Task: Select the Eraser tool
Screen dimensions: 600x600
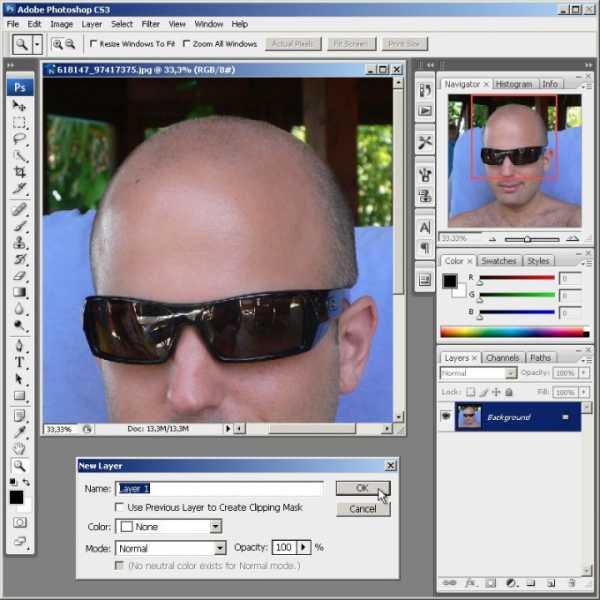Action: tap(19, 276)
